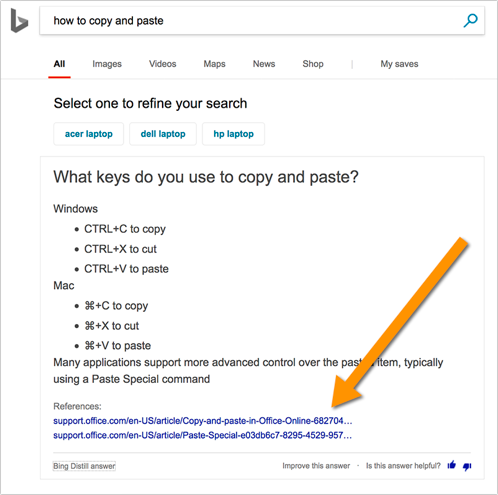Switch to the Shop tab
This screenshot has height=495, width=498.
pos(313,64)
